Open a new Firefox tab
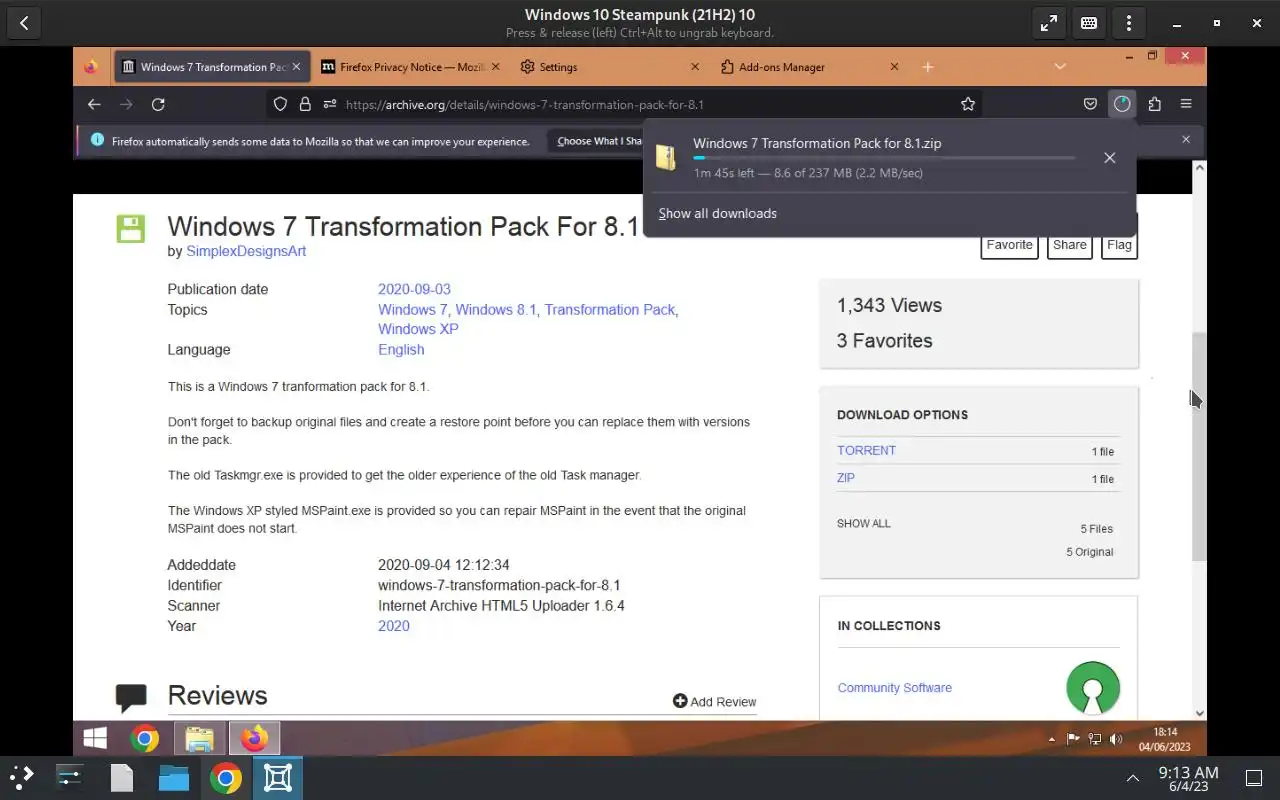Viewport: 1280px width, 800px height. pyautogui.click(x=928, y=67)
